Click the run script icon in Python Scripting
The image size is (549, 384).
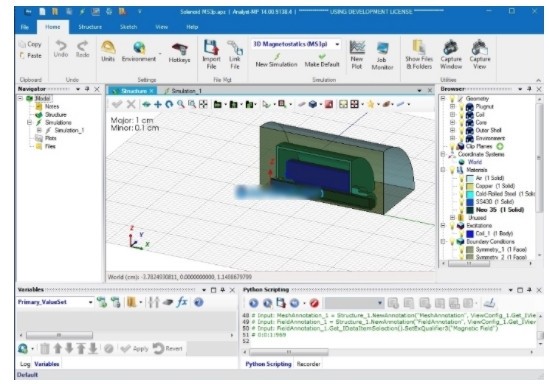(253, 303)
